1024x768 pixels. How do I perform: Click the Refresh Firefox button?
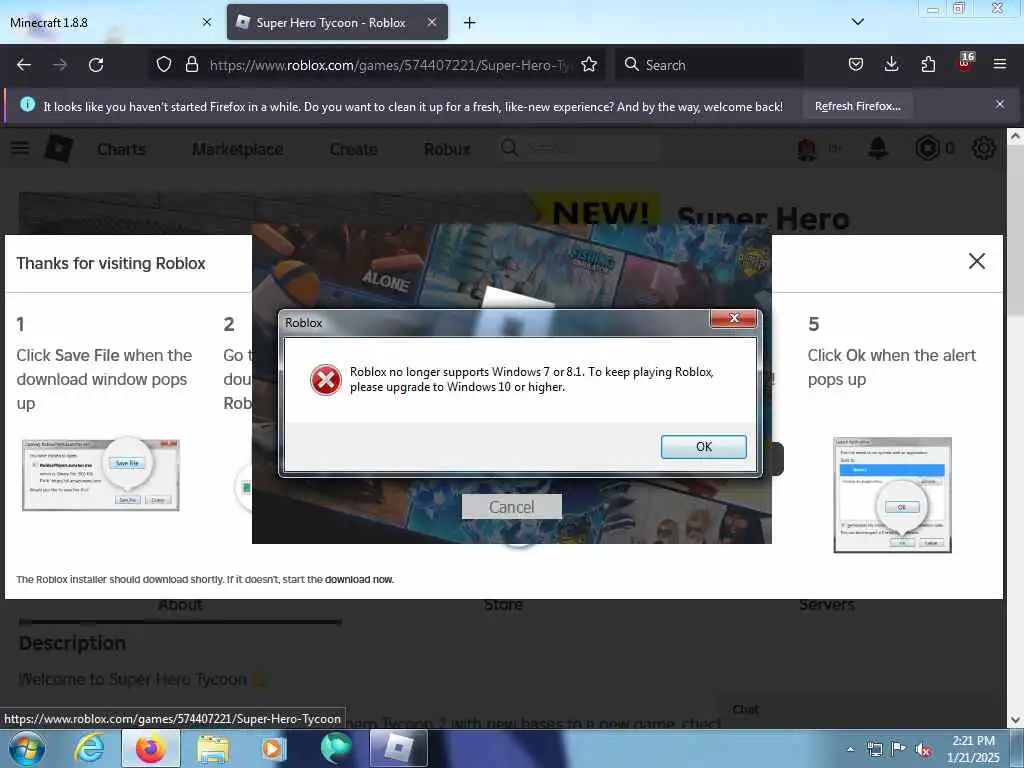click(857, 106)
